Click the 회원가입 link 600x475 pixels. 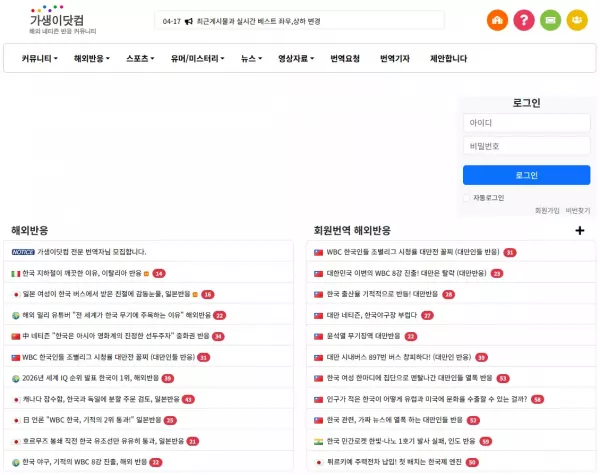pos(547,211)
